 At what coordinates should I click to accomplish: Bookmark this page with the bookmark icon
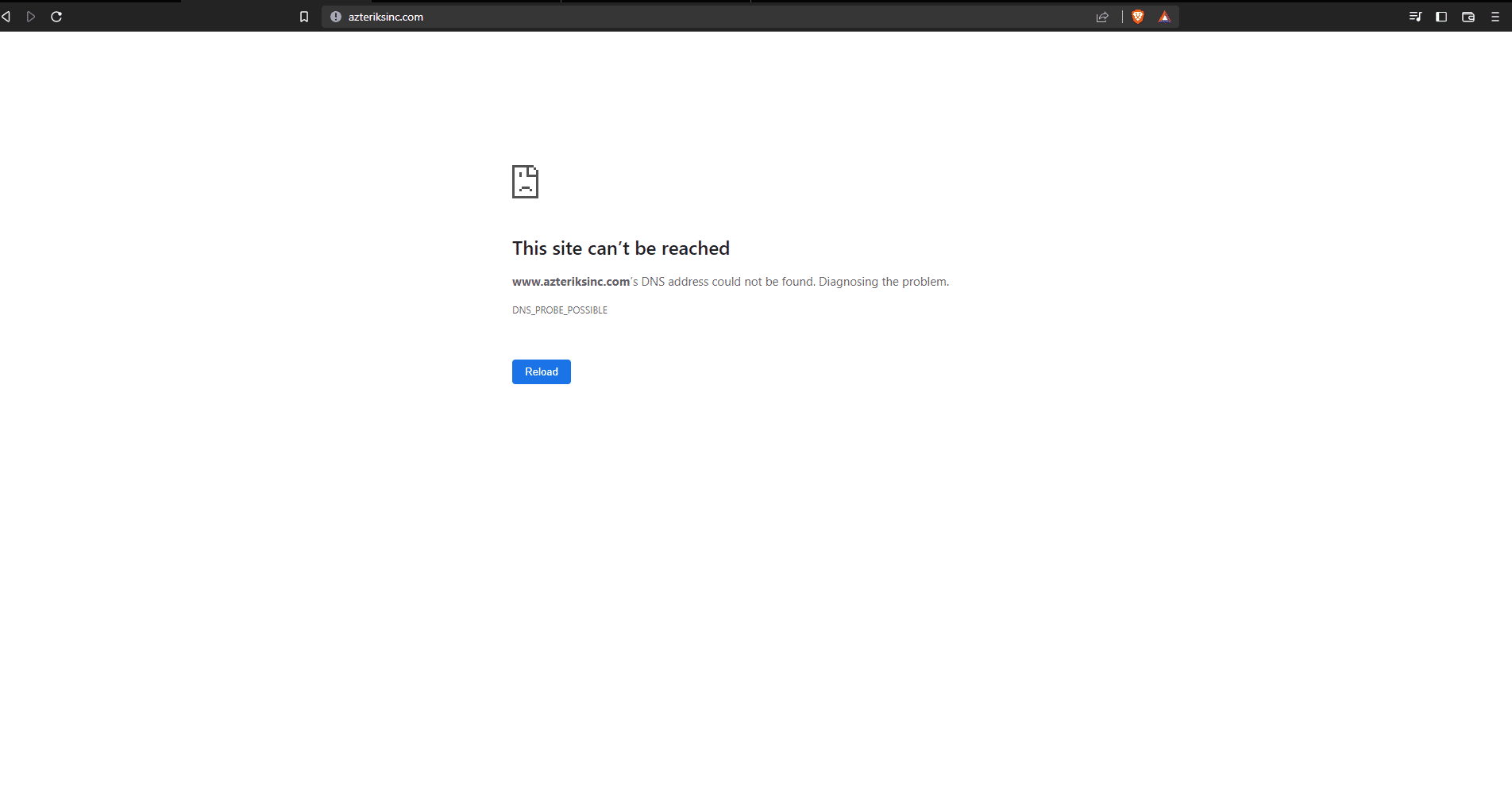click(x=303, y=17)
